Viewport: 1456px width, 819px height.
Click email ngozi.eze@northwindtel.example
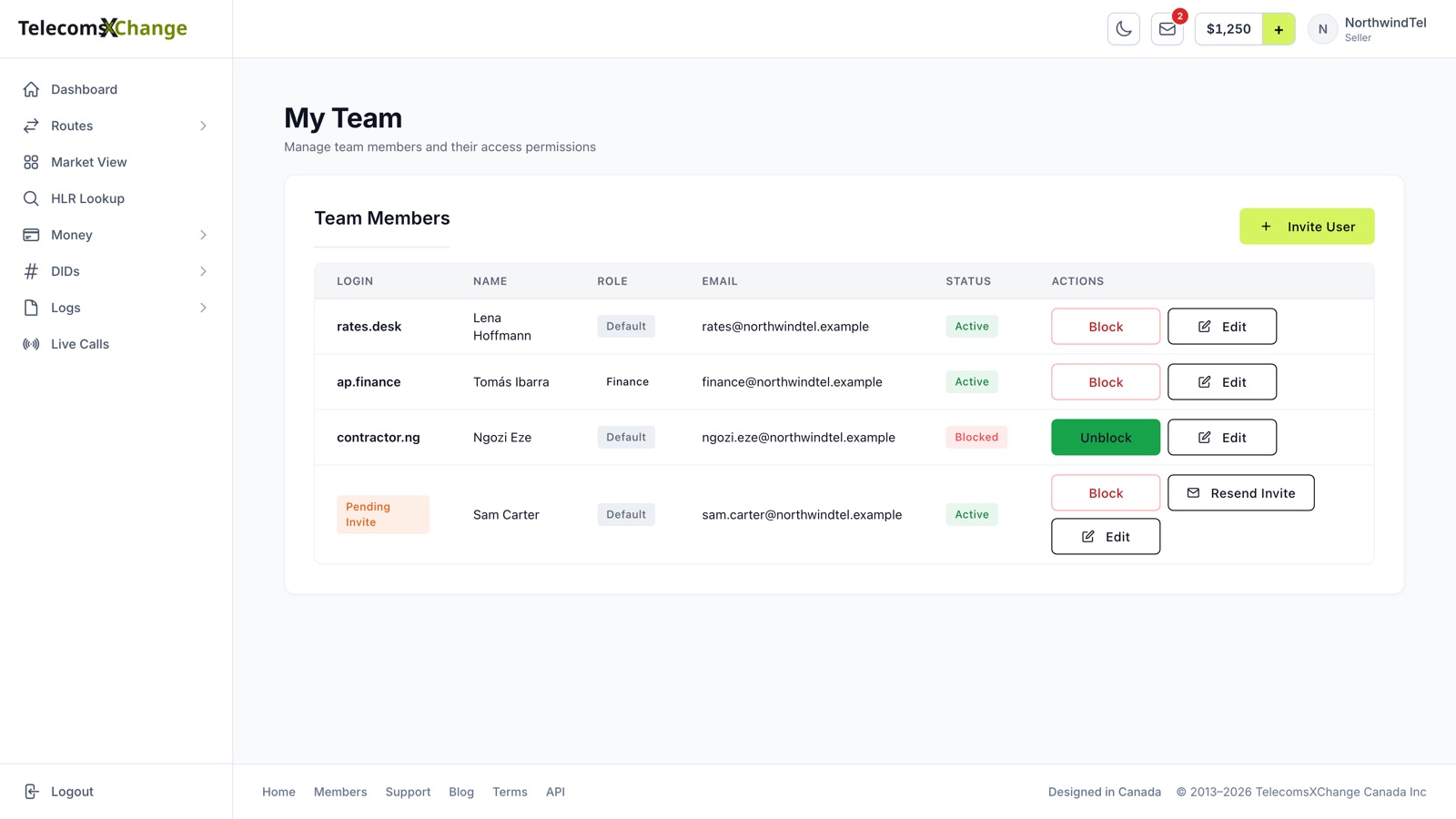[798, 438]
